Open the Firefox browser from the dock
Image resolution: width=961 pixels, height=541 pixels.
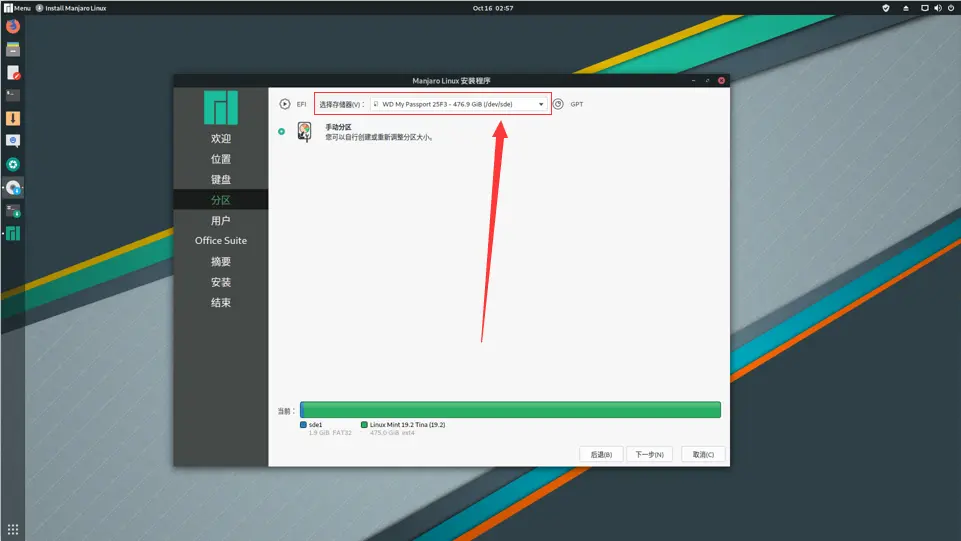pos(13,26)
